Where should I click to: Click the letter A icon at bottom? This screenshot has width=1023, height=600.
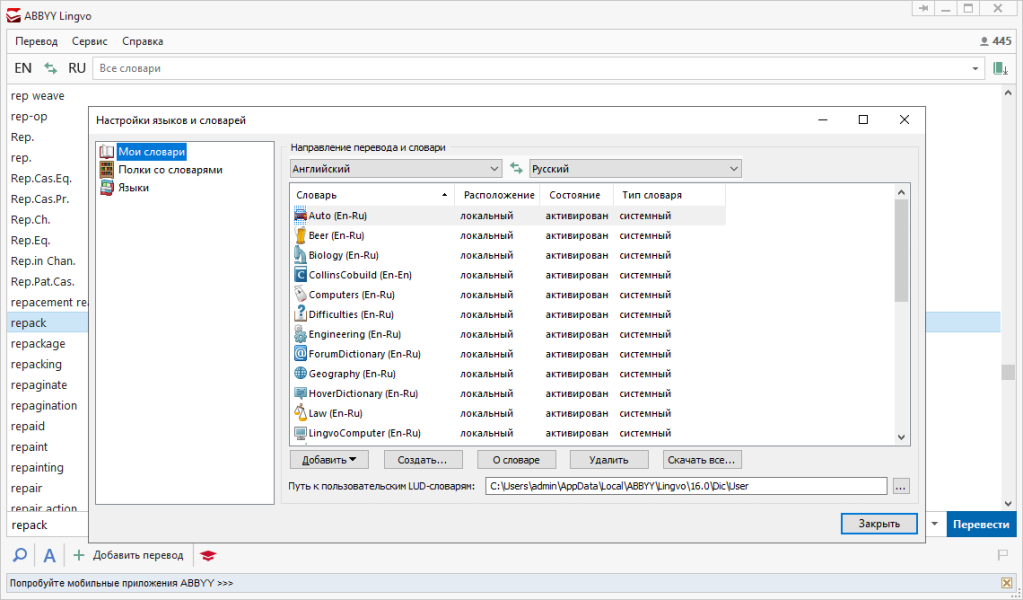click(x=49, y=556)
